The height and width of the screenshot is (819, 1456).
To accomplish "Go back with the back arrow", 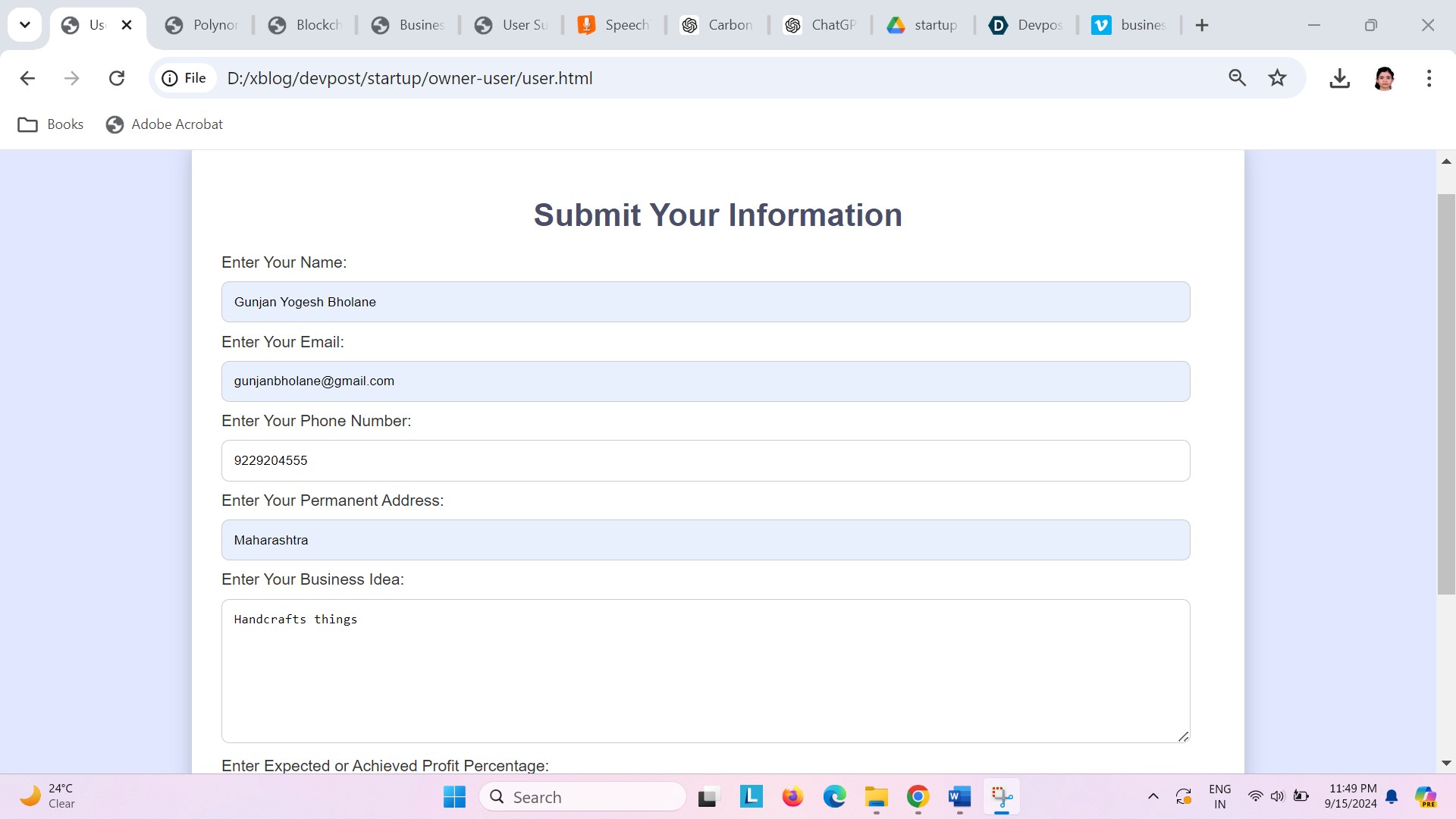I will point(27,78).
